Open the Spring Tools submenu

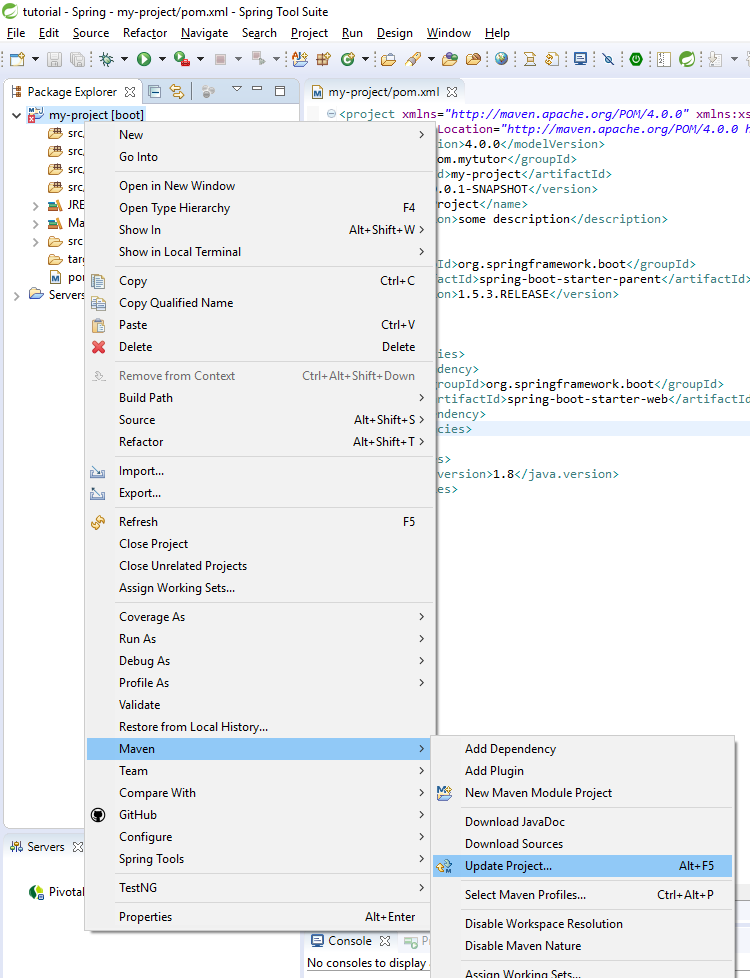pyautogui.click(x=259, y=859)
